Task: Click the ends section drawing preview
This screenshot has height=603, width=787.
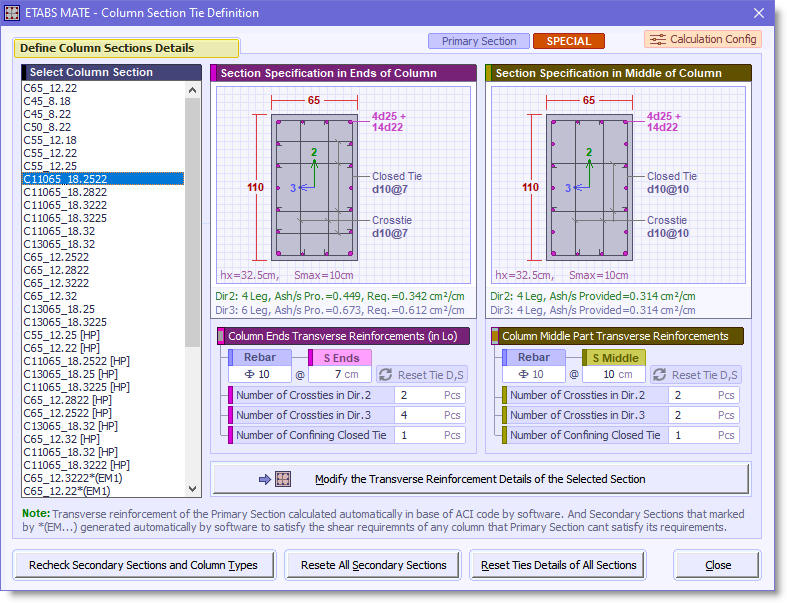Action: (x=343, y=185)
